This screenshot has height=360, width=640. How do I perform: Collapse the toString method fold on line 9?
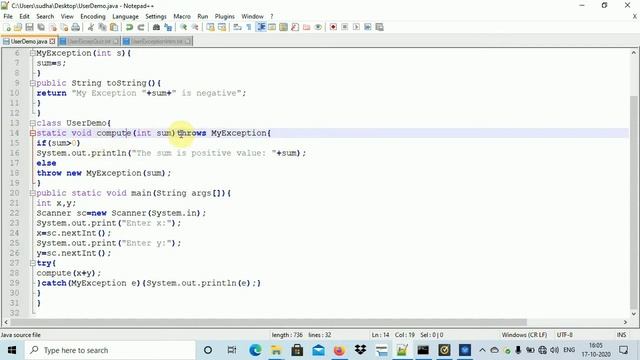coord(33,83)
